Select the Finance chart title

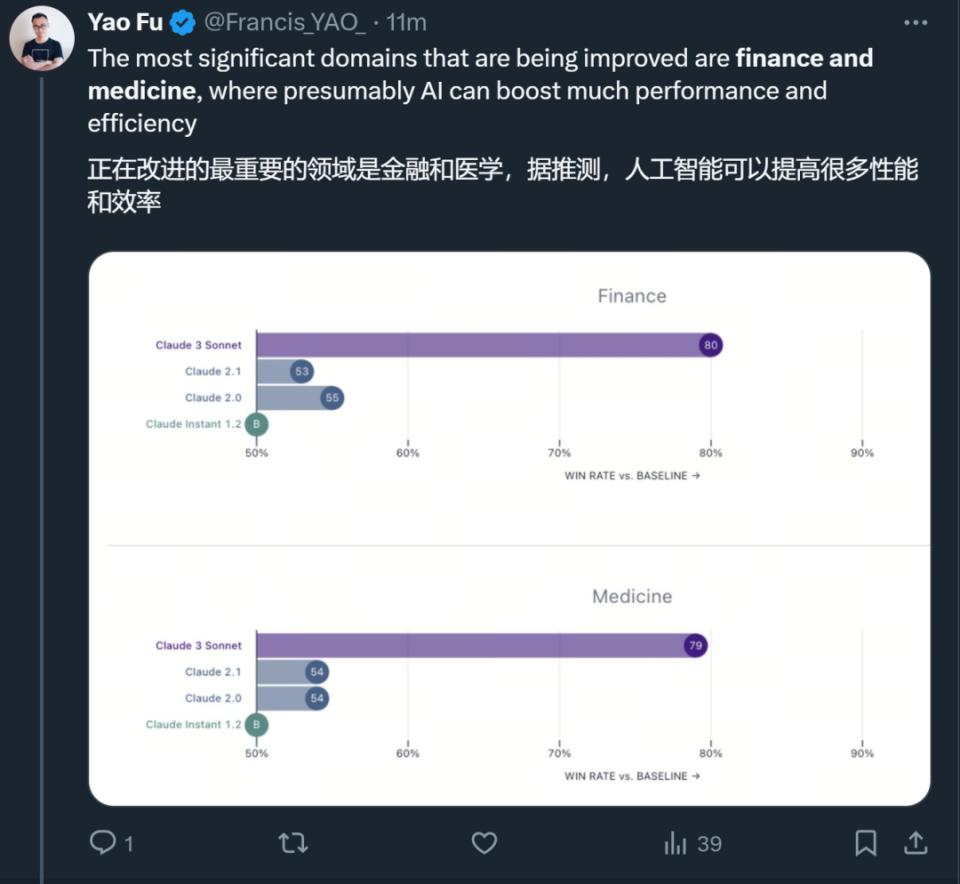click(x=631, y=295)
